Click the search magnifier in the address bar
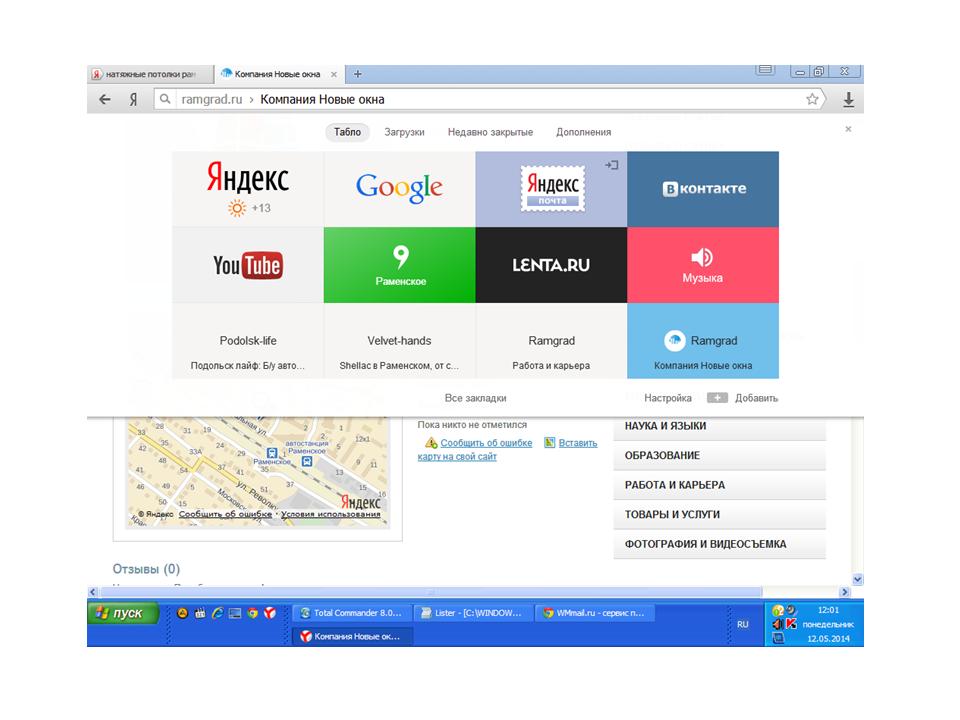 pyautogui.click(x=165, y=99)
